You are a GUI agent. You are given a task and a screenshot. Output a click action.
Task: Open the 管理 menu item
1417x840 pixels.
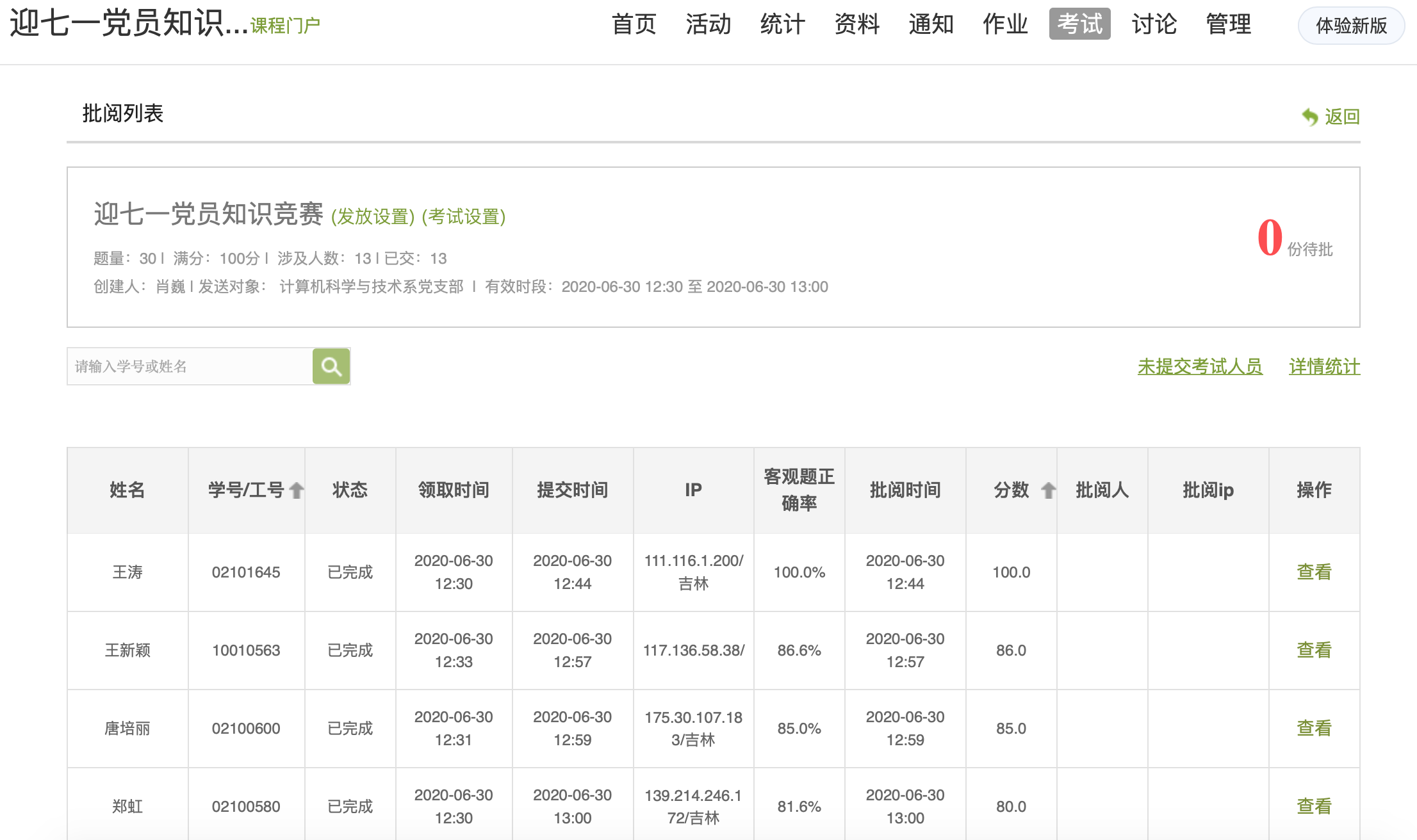(x=1228, y=24)
